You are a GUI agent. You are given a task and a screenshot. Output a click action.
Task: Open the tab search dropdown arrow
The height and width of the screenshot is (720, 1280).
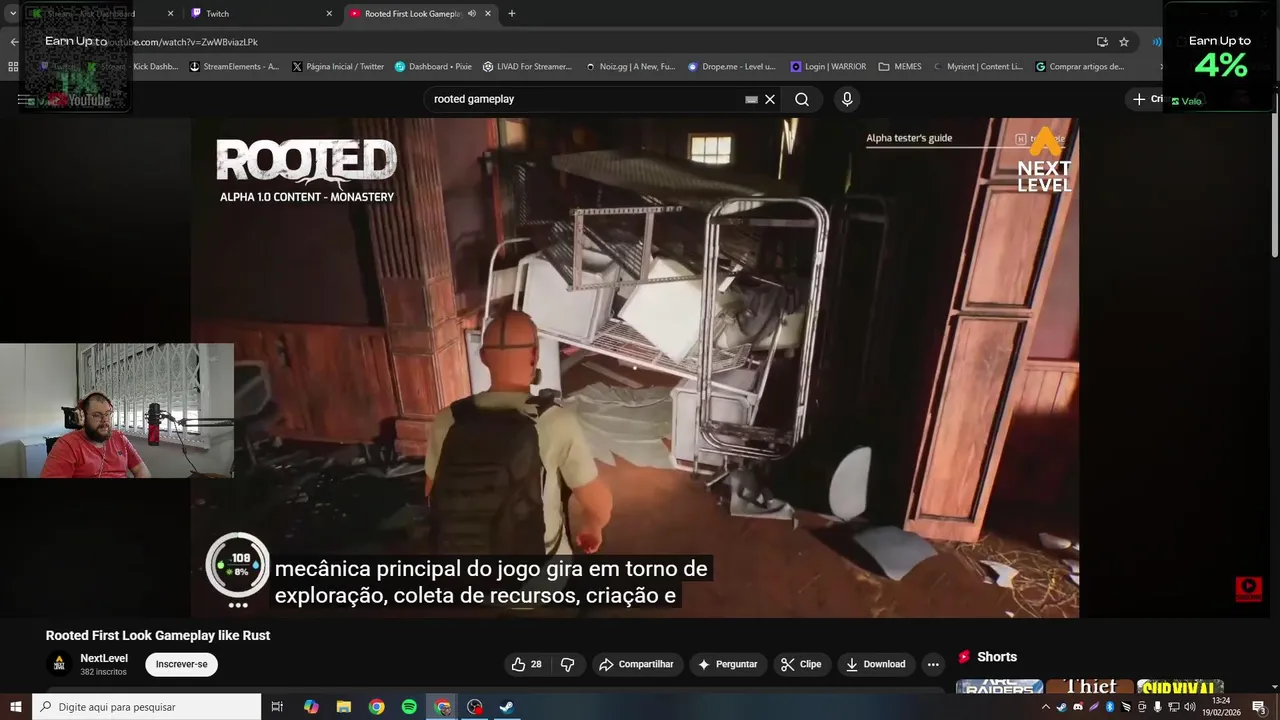coord(13,14)
